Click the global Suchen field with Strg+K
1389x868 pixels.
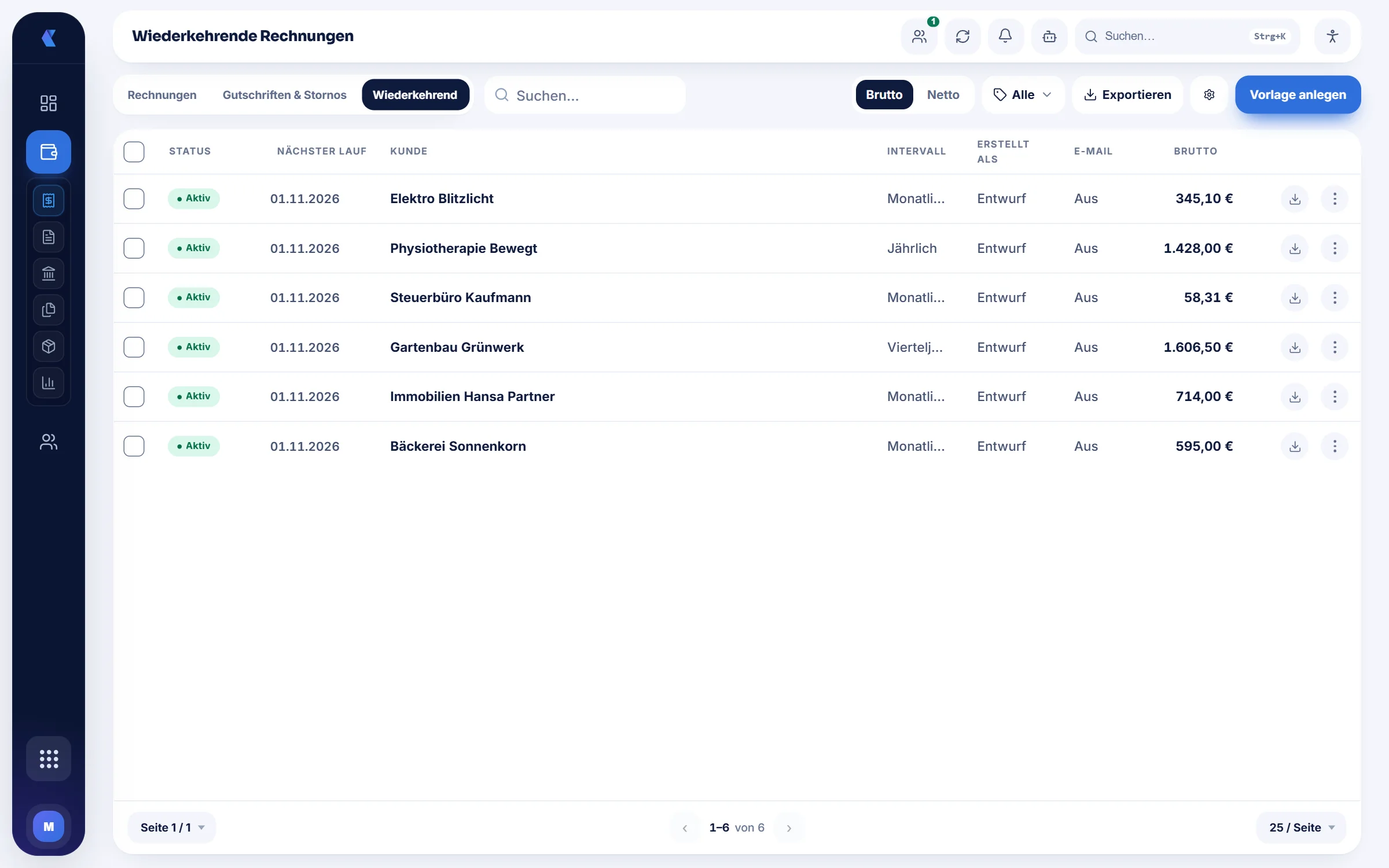[1187, 36]
